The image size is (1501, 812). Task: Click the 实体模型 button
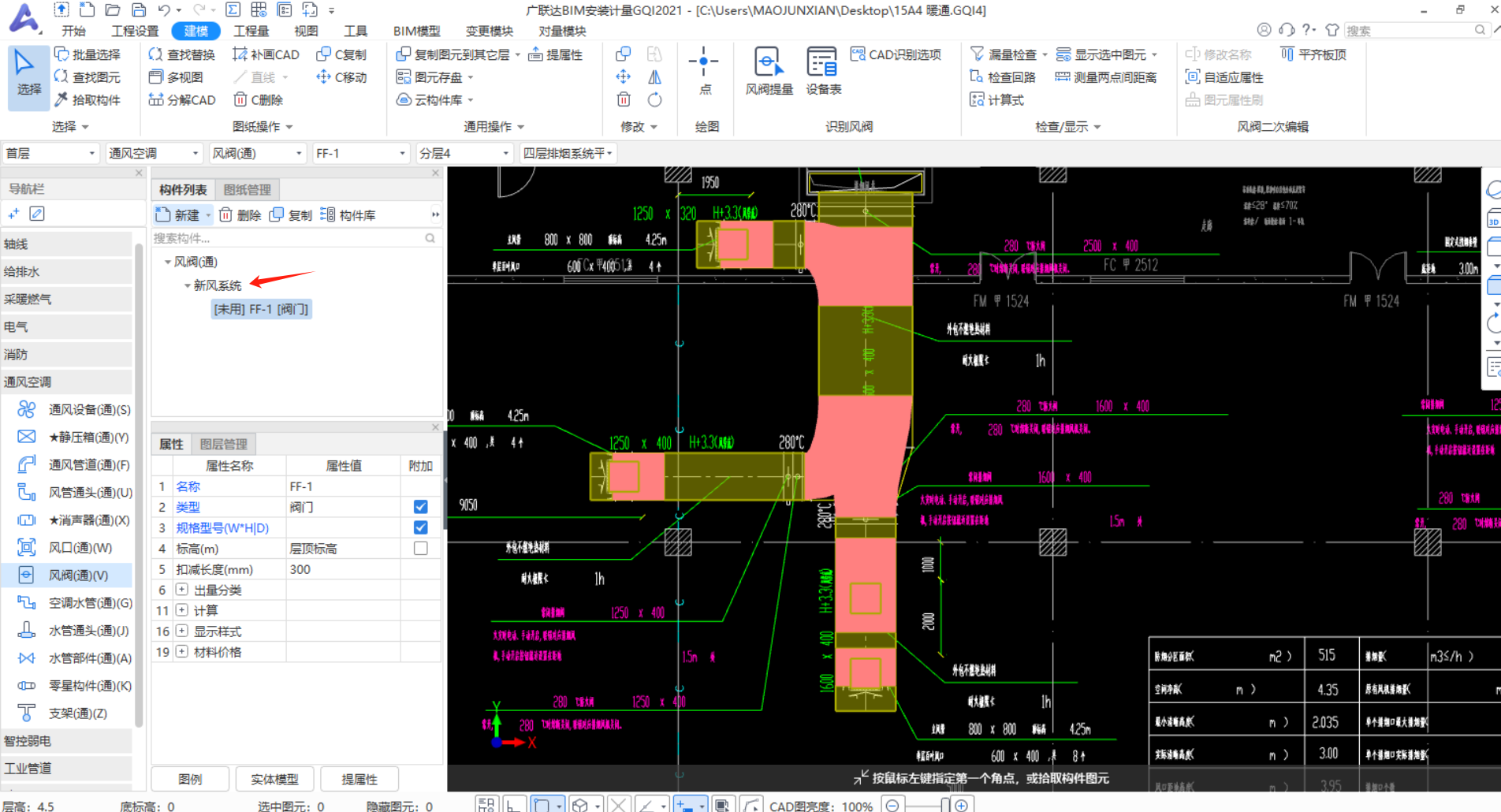pyautogui.click(x=274, y=779)
